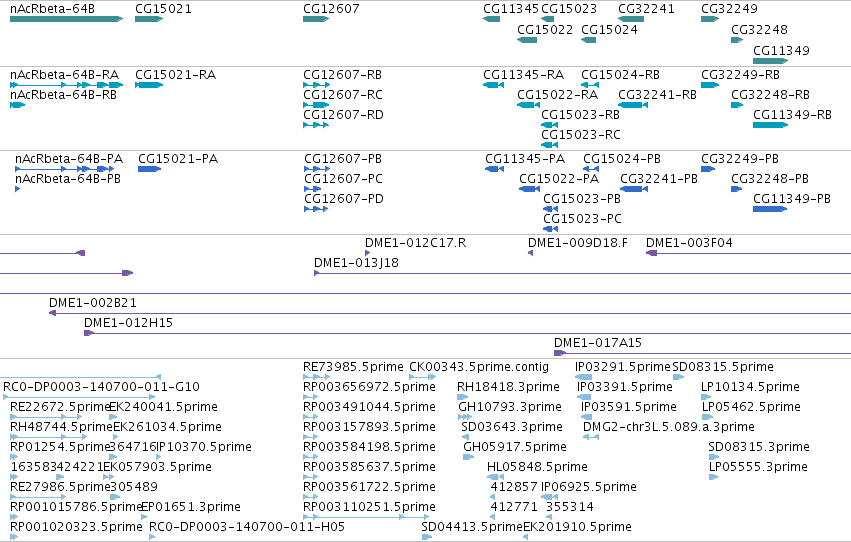Click protein CG32241-PB
This screenshot has height=542, width=851.
[x=634, y=189]
